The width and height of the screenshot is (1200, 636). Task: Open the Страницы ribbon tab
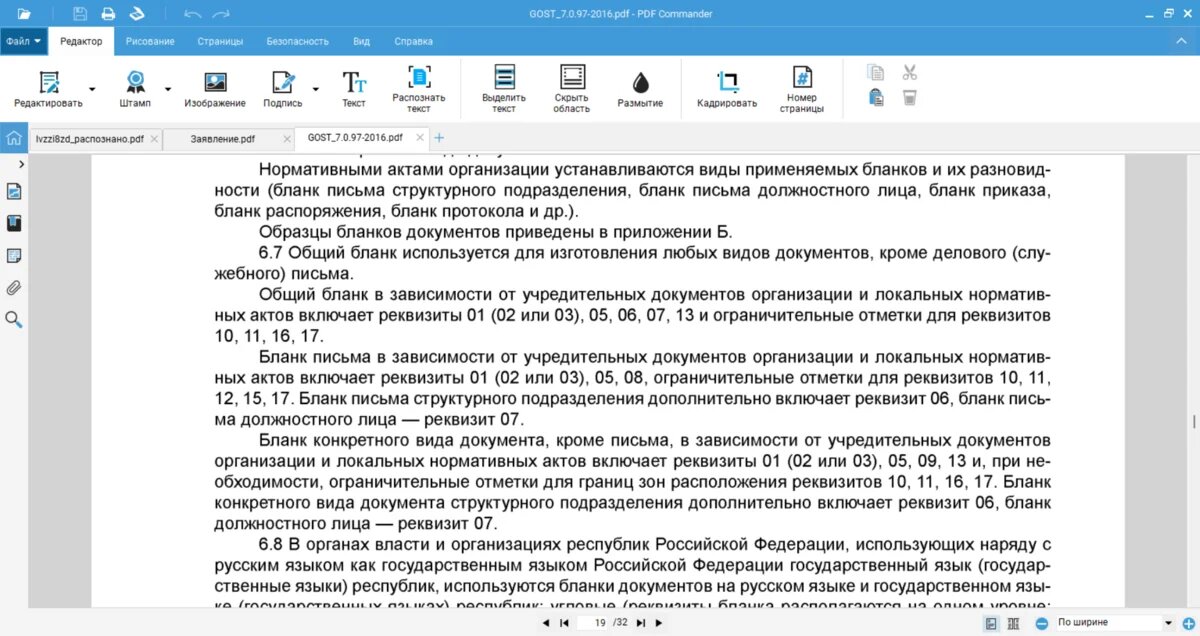click(220, 41)
